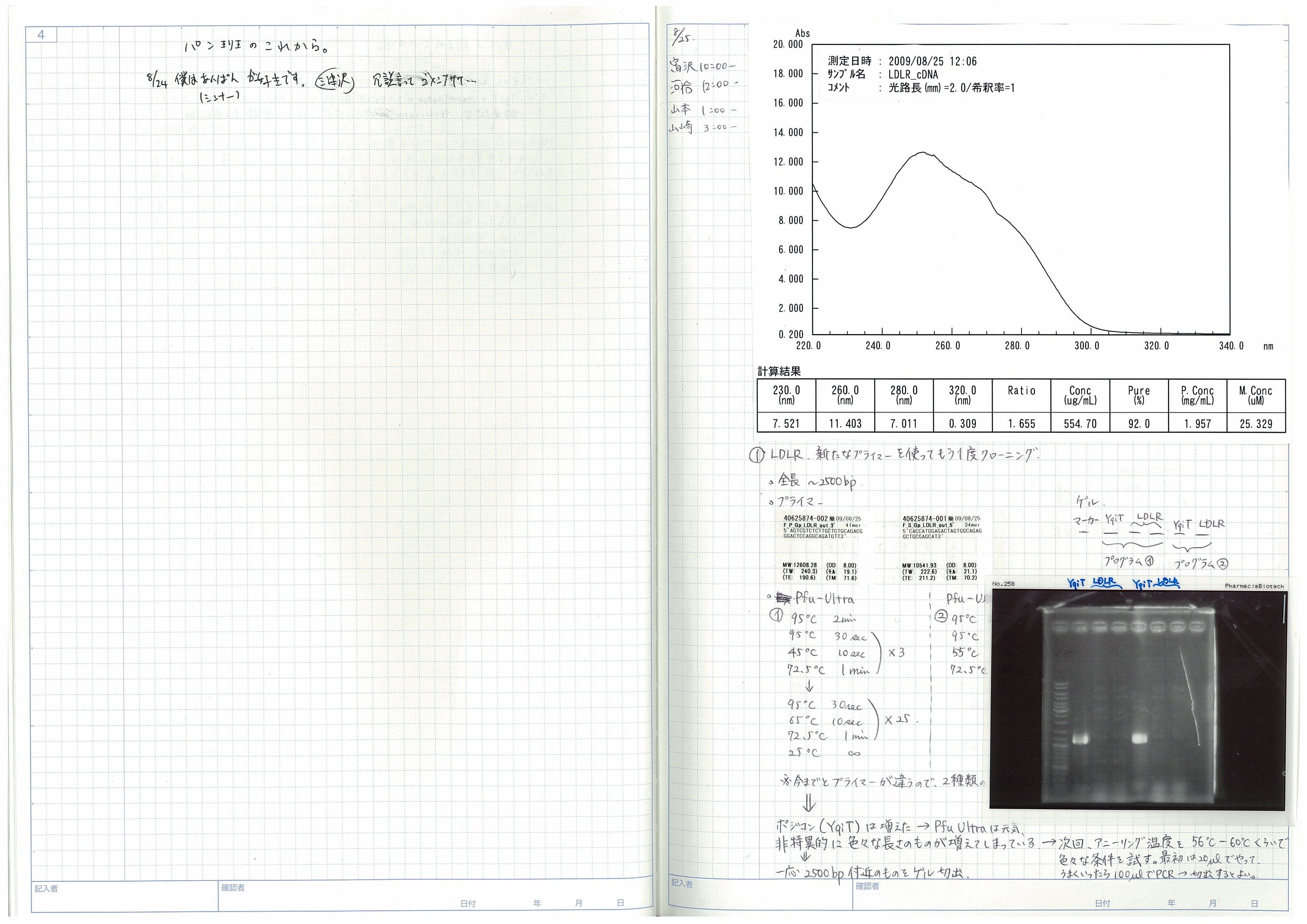Click primer label 40625874-002
Image resolution: width=1307 pixels, height=924 pixels.
(x=806, y=518)
